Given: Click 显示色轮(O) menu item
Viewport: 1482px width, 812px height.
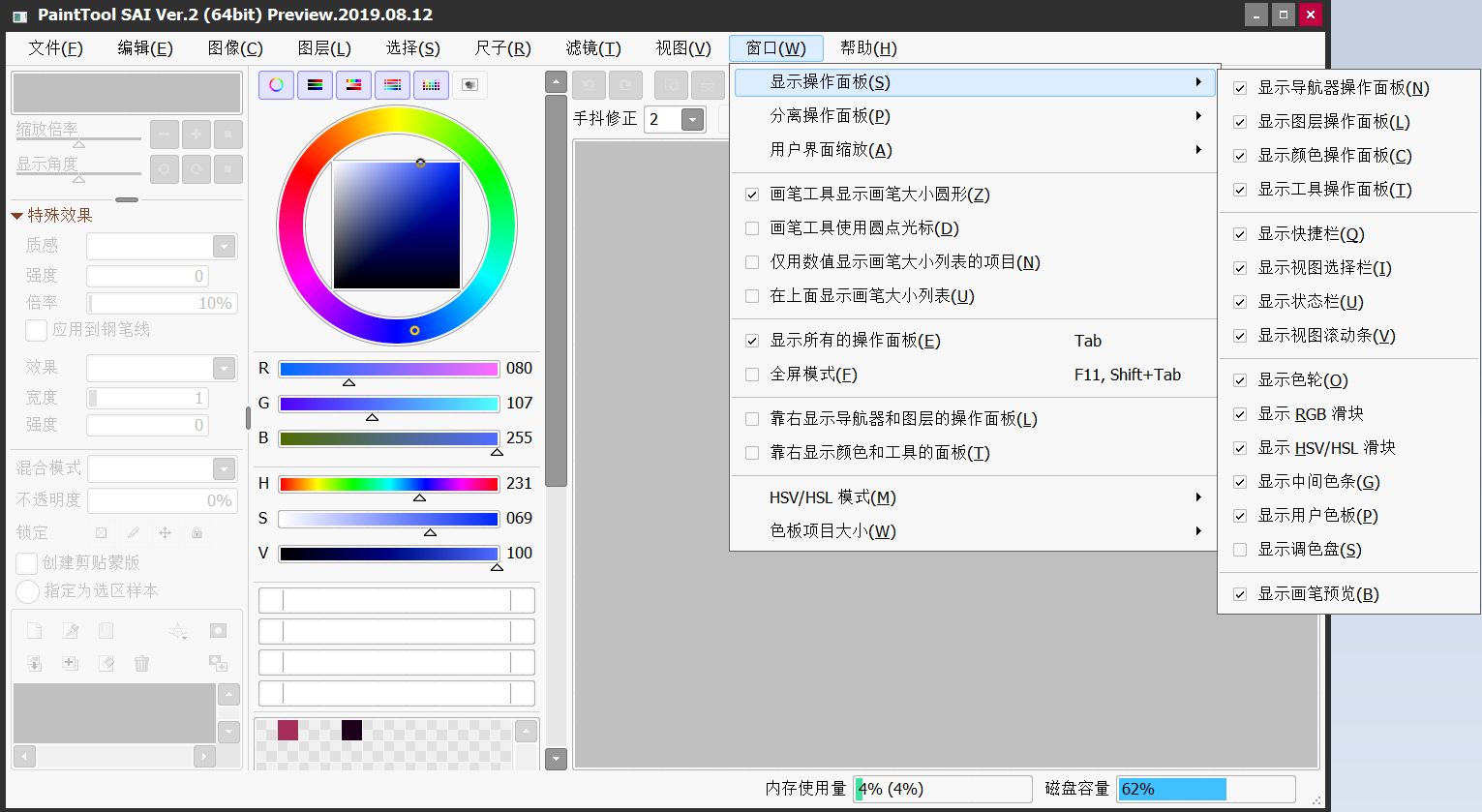Looking at the screenshot, I should click(1348, 380).
